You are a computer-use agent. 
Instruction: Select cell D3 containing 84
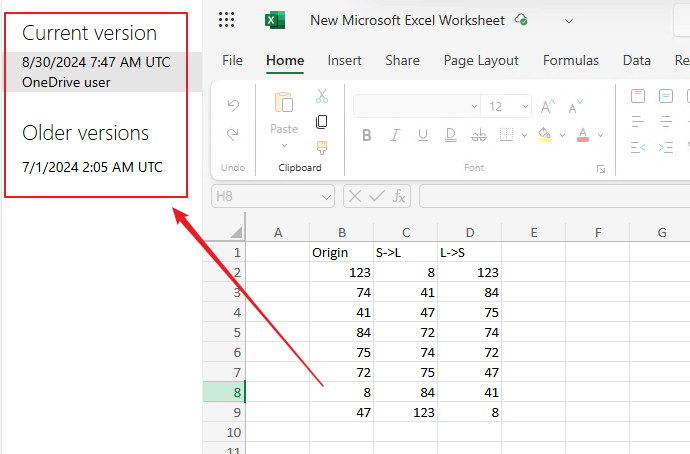coord(470,293)
